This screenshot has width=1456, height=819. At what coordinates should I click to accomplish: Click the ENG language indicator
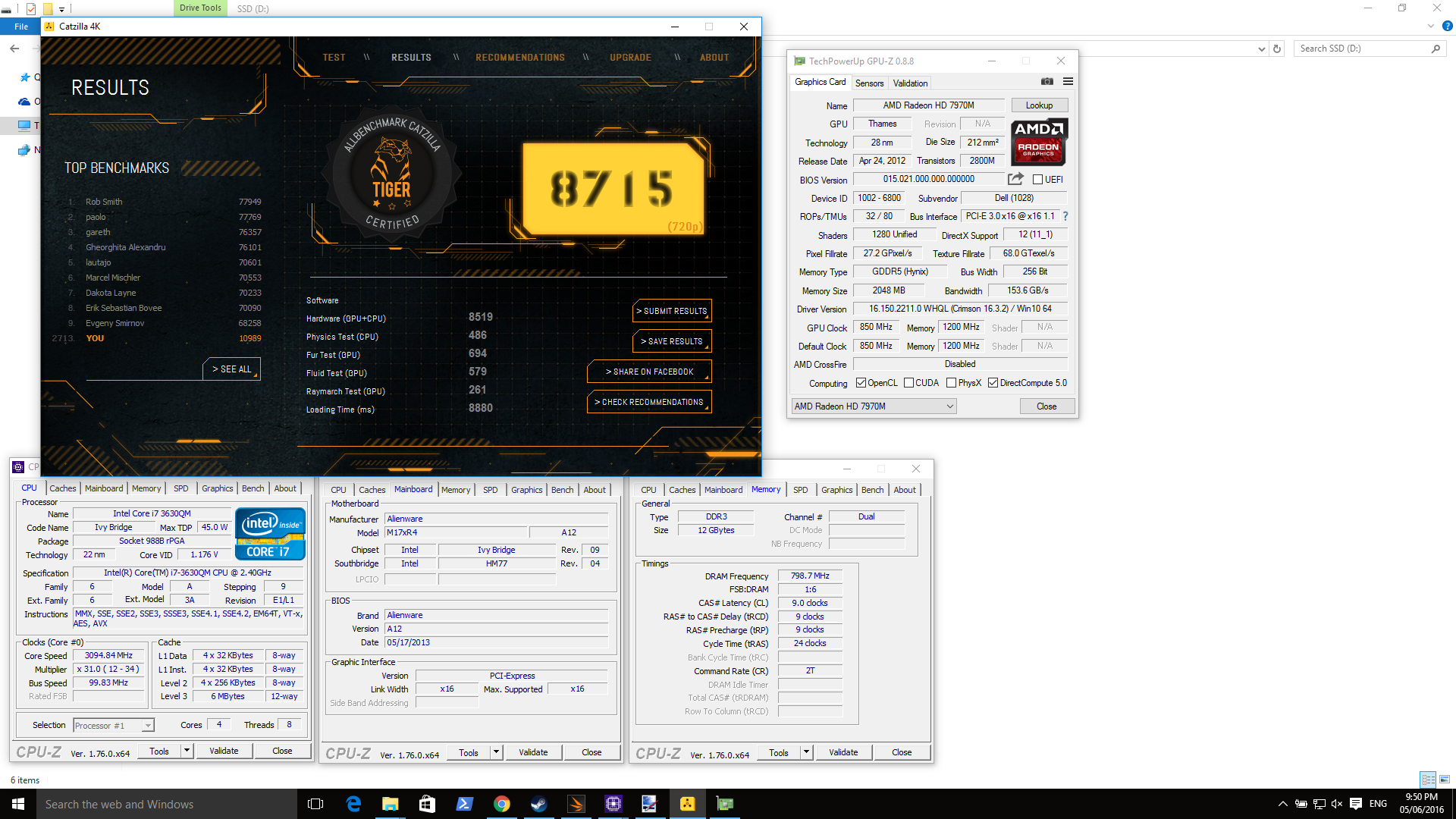(x=1378, y=804)
